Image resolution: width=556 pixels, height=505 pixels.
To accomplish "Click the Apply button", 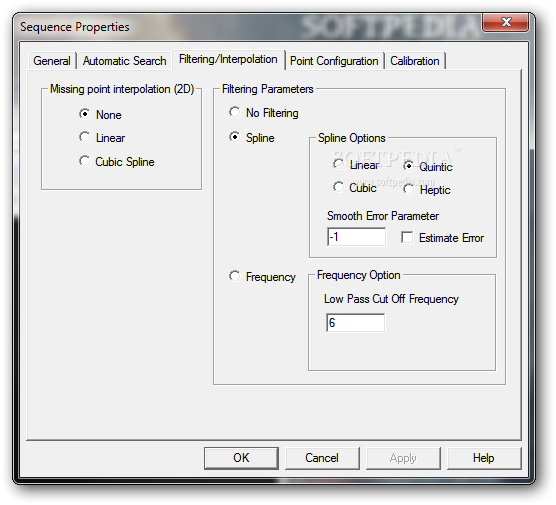I will pos(403,458).
